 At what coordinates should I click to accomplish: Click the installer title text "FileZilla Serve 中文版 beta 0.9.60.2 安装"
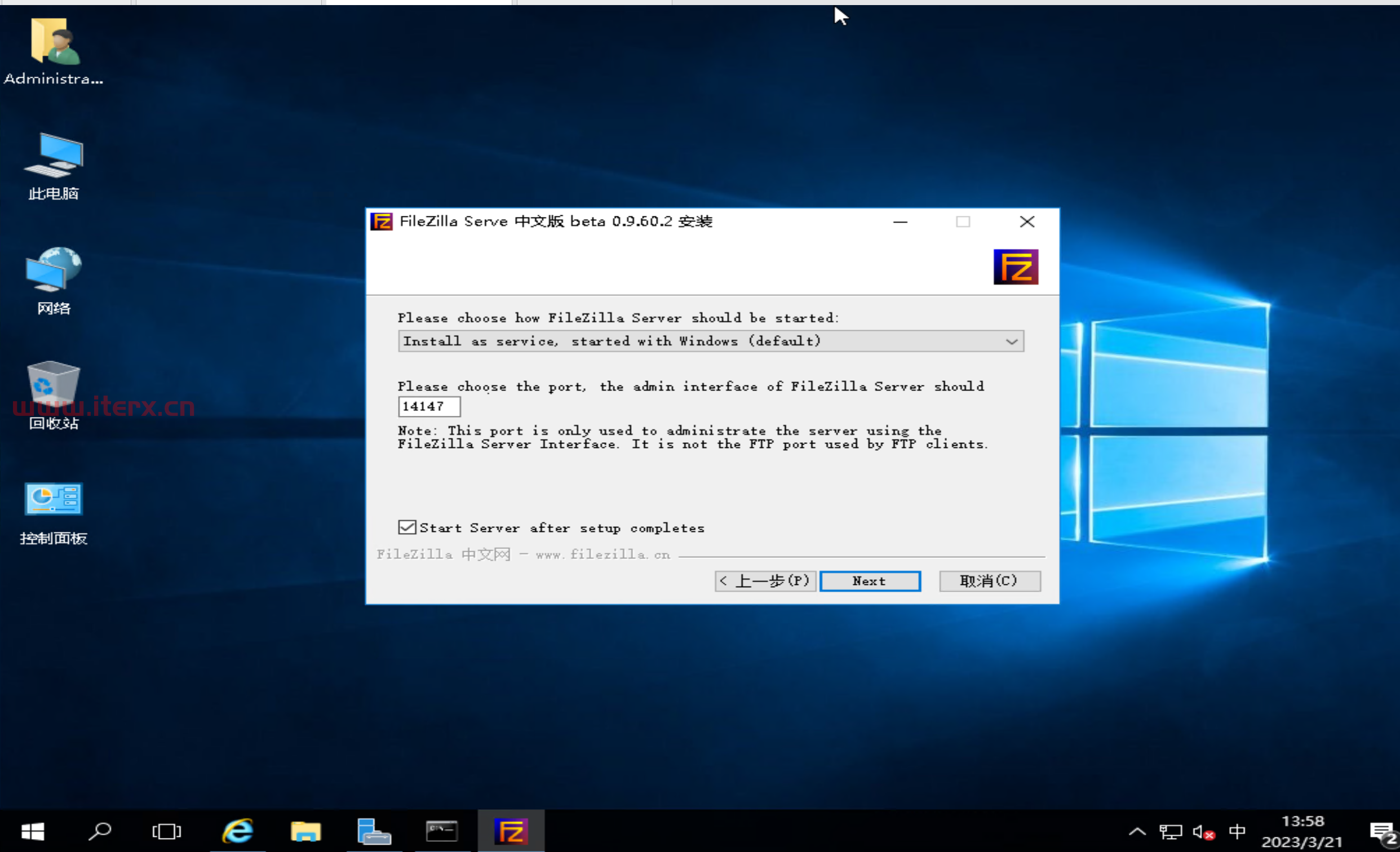point(556,221)
